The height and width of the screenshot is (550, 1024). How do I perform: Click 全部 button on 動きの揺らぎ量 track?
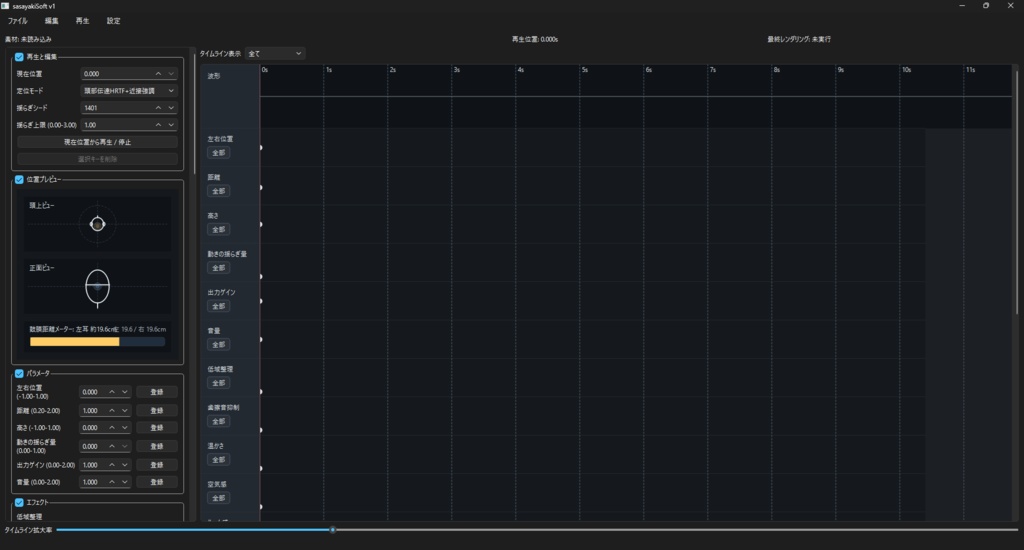tap(218, 268)
